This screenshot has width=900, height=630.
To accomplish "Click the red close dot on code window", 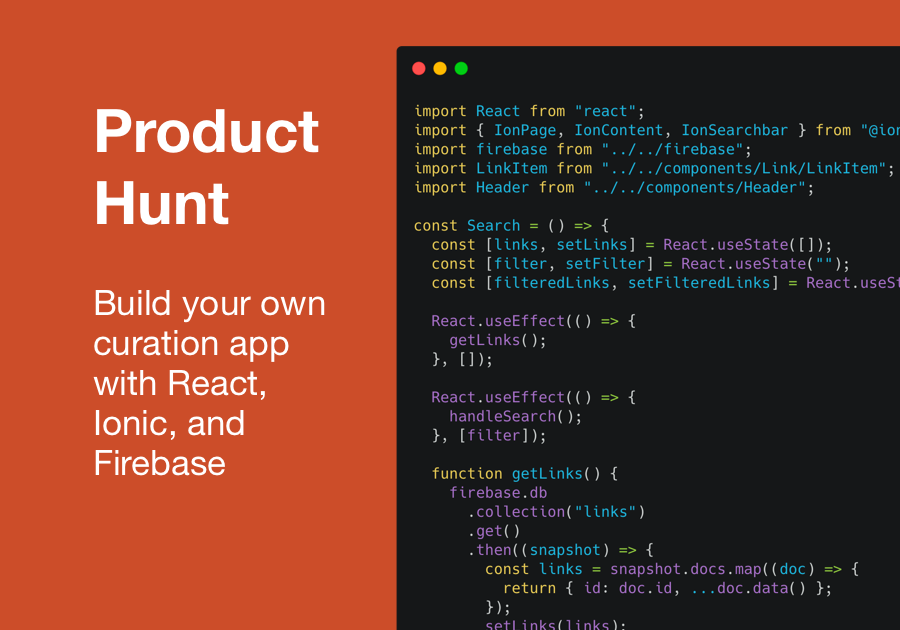I will [x=419, y=69].
